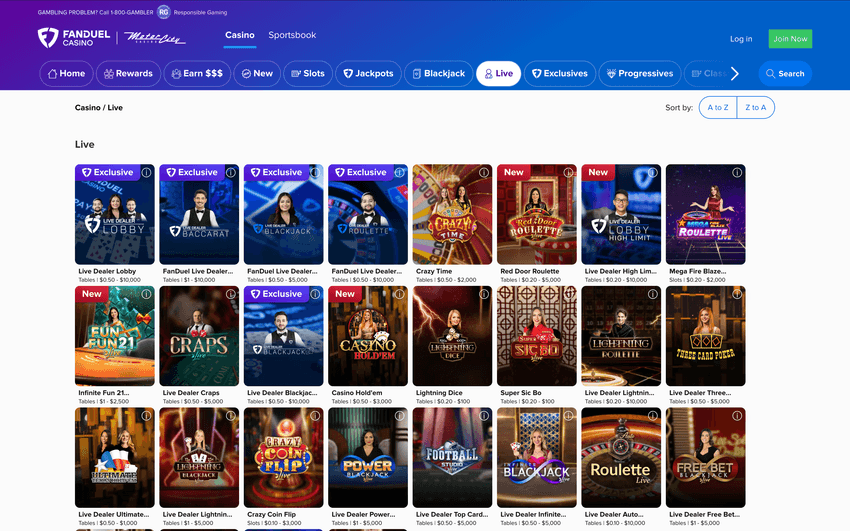Image resolution: width=850 pixels, height=531 pixels.
Task: Open the Earn $$$ category
Action: click(197, 73)
